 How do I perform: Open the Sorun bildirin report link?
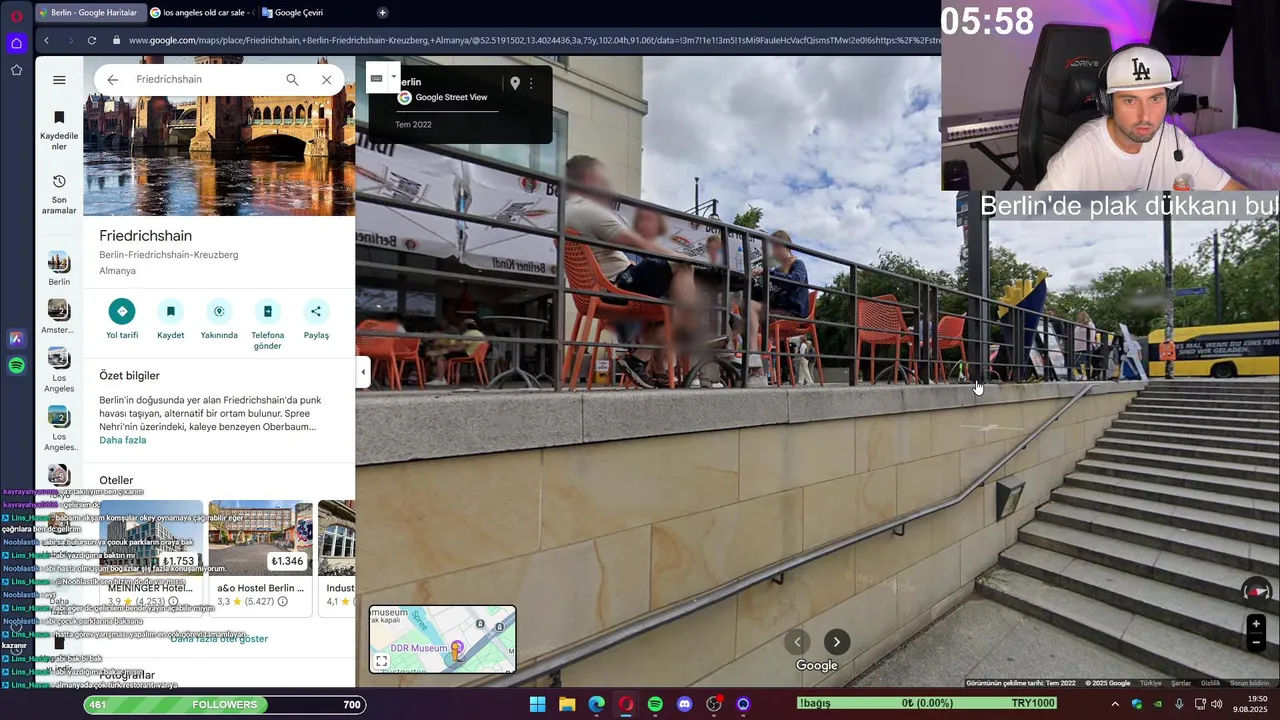click(x=1250, y=683)
